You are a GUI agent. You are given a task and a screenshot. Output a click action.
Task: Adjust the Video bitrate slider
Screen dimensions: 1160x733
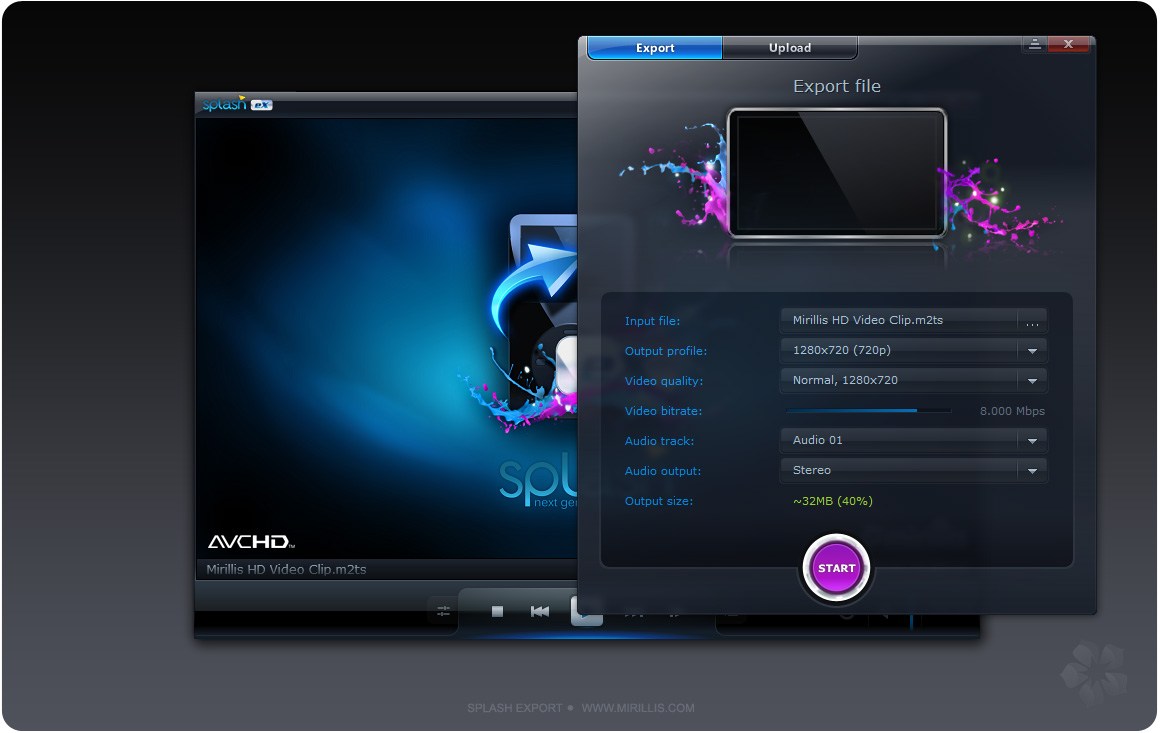click(869, 411)
